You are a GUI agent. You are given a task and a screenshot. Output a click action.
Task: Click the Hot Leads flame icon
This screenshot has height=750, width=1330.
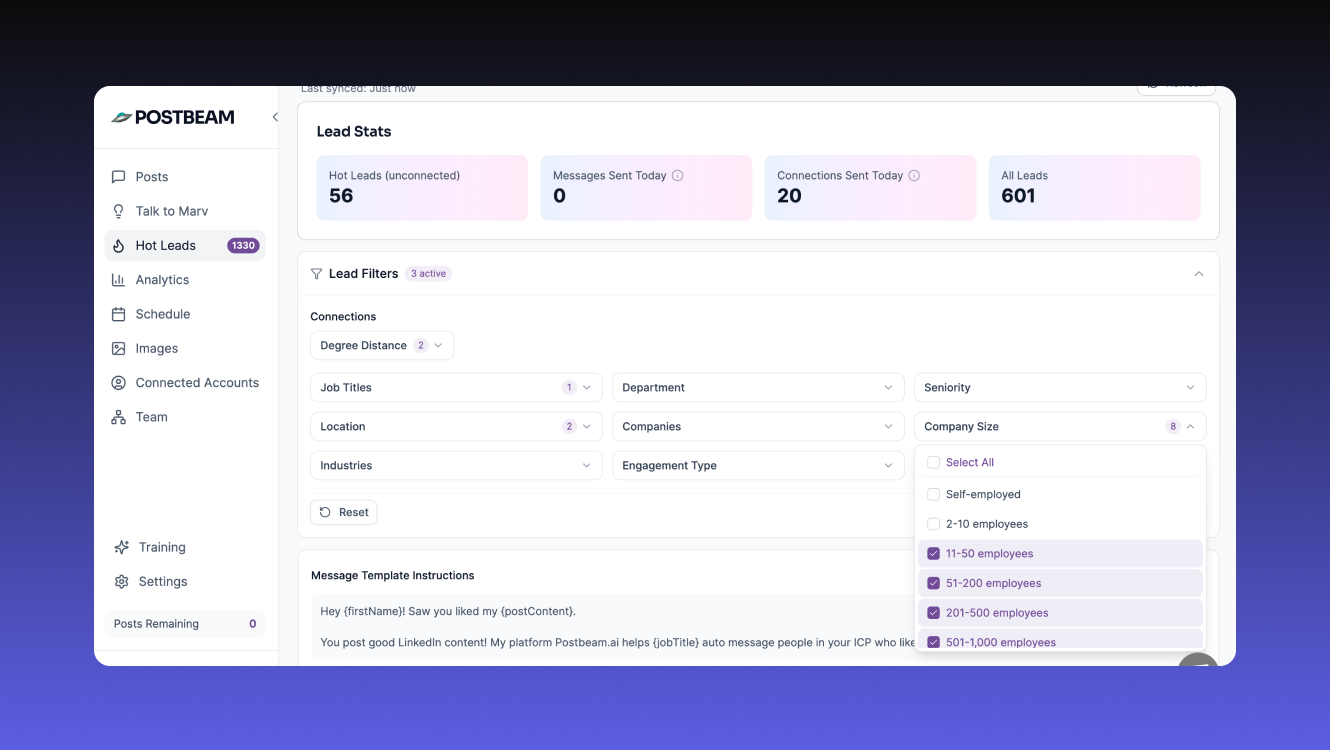click(x=119, y=246)
